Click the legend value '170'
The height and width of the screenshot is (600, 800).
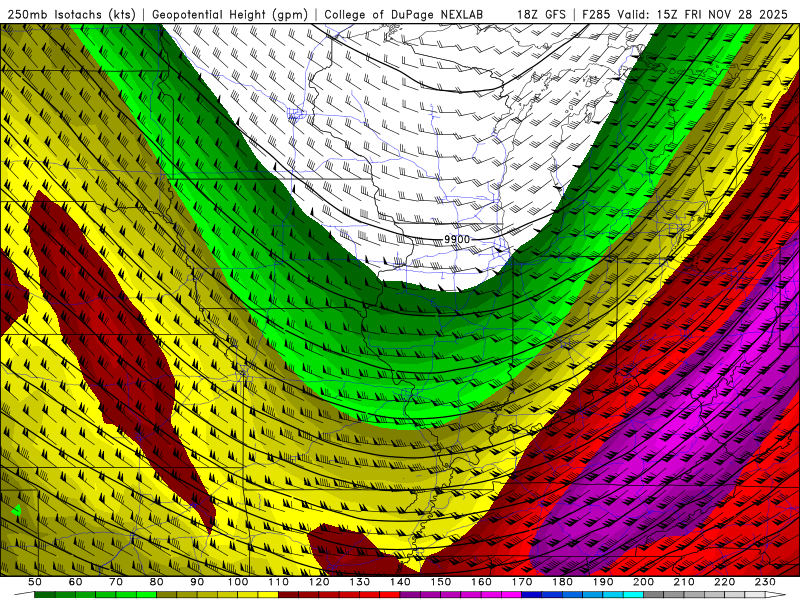click(x=522, y=582)
